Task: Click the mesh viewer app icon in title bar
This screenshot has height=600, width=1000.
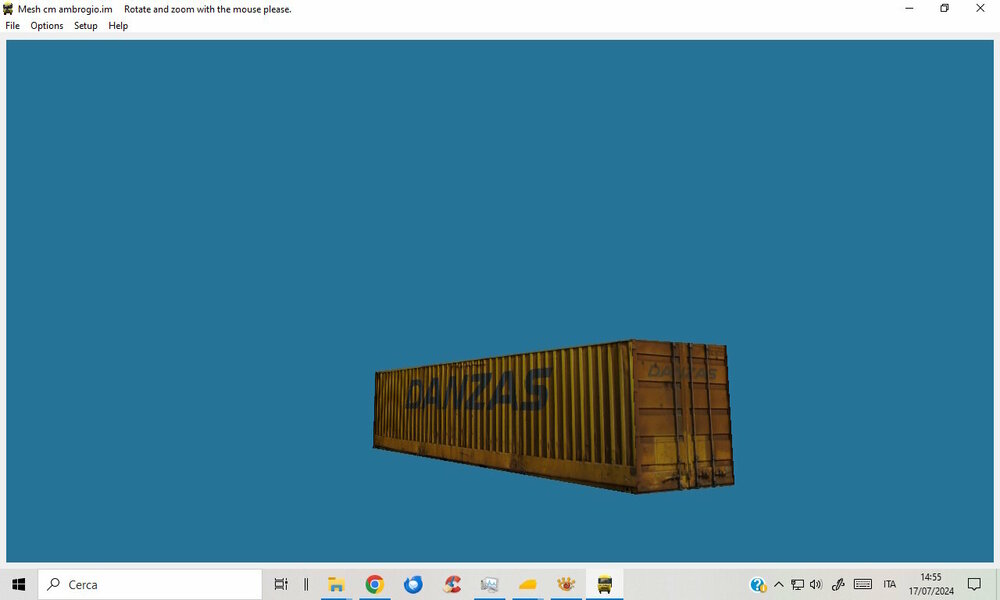Action: (8, 9)
